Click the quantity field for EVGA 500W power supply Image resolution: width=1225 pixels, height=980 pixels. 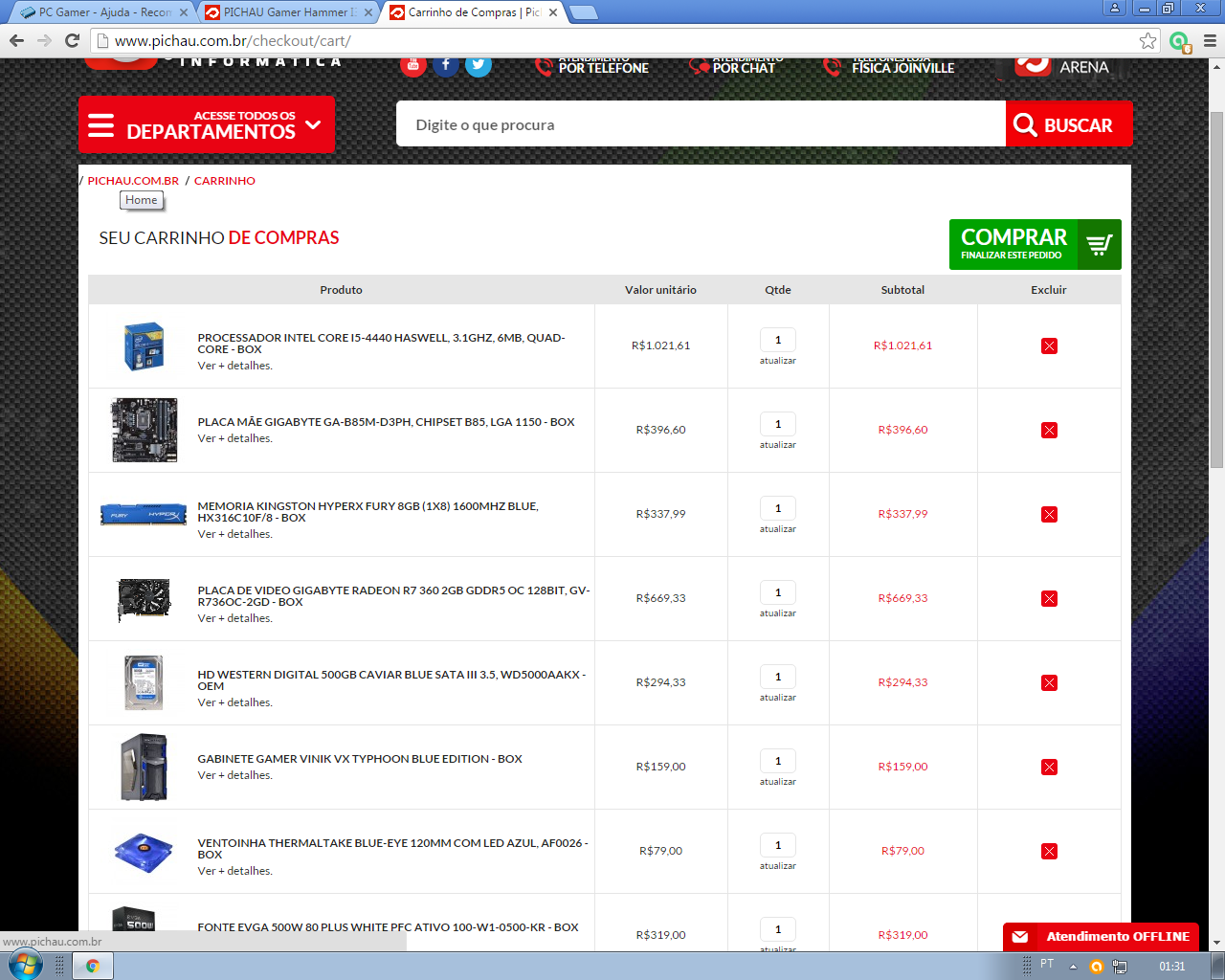(778, 929)
